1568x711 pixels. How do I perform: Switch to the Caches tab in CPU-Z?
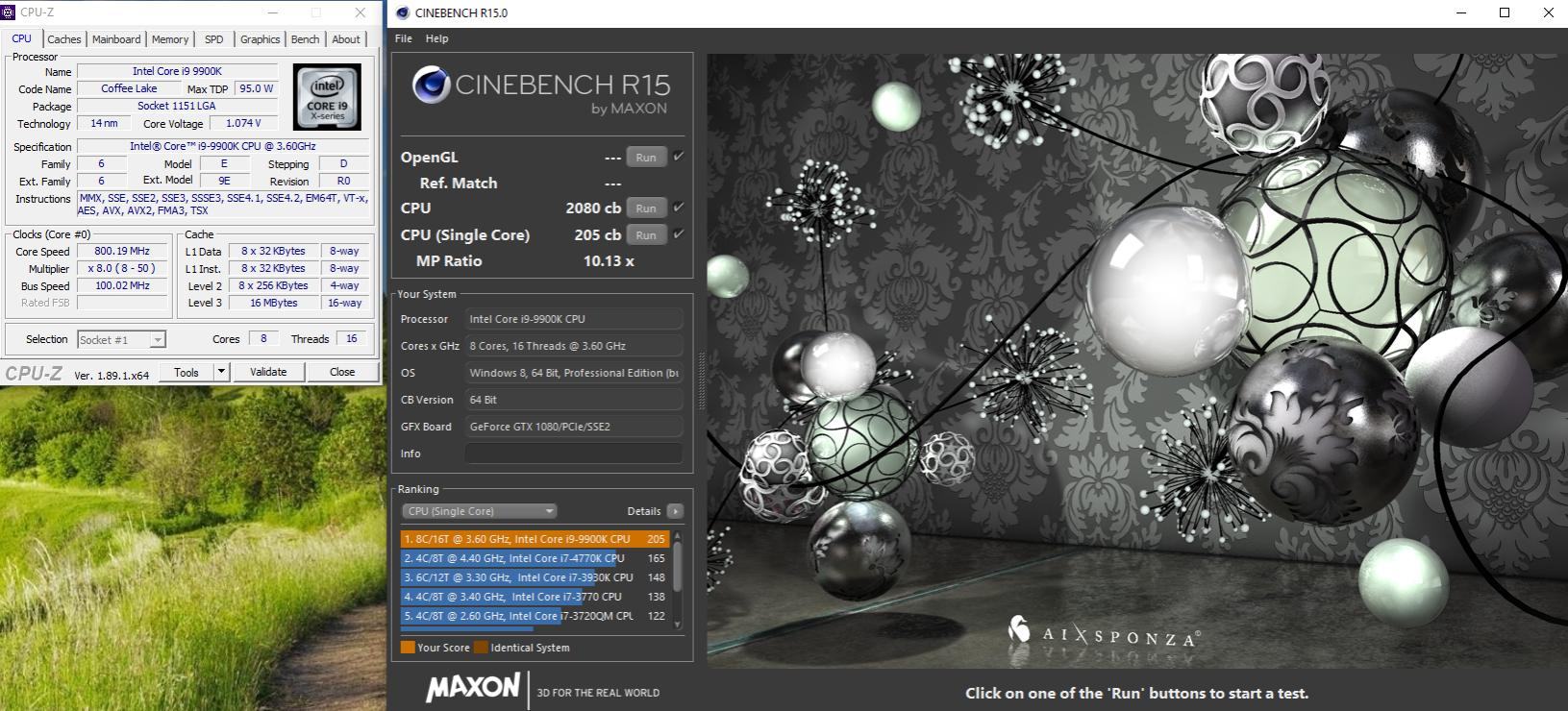tap(64, 39)
